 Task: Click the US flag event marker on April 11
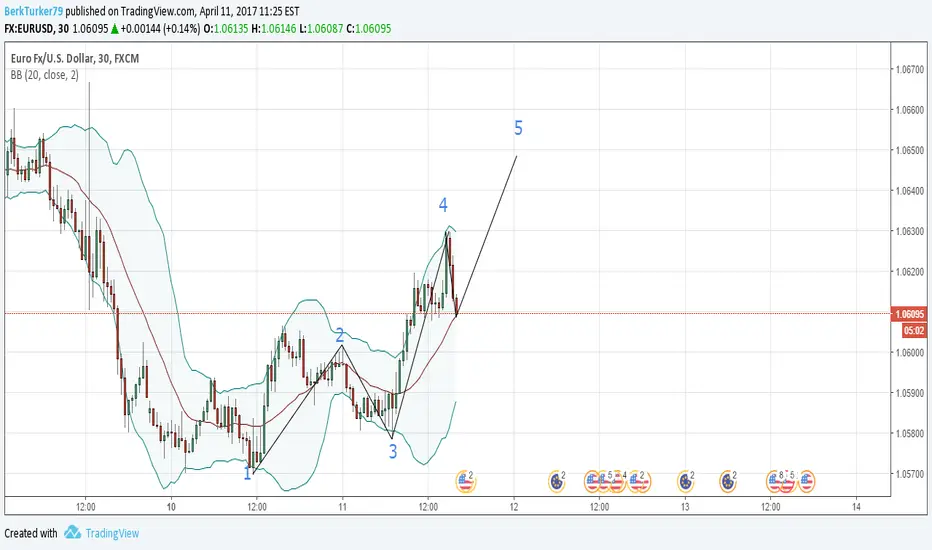pos(465,482)
